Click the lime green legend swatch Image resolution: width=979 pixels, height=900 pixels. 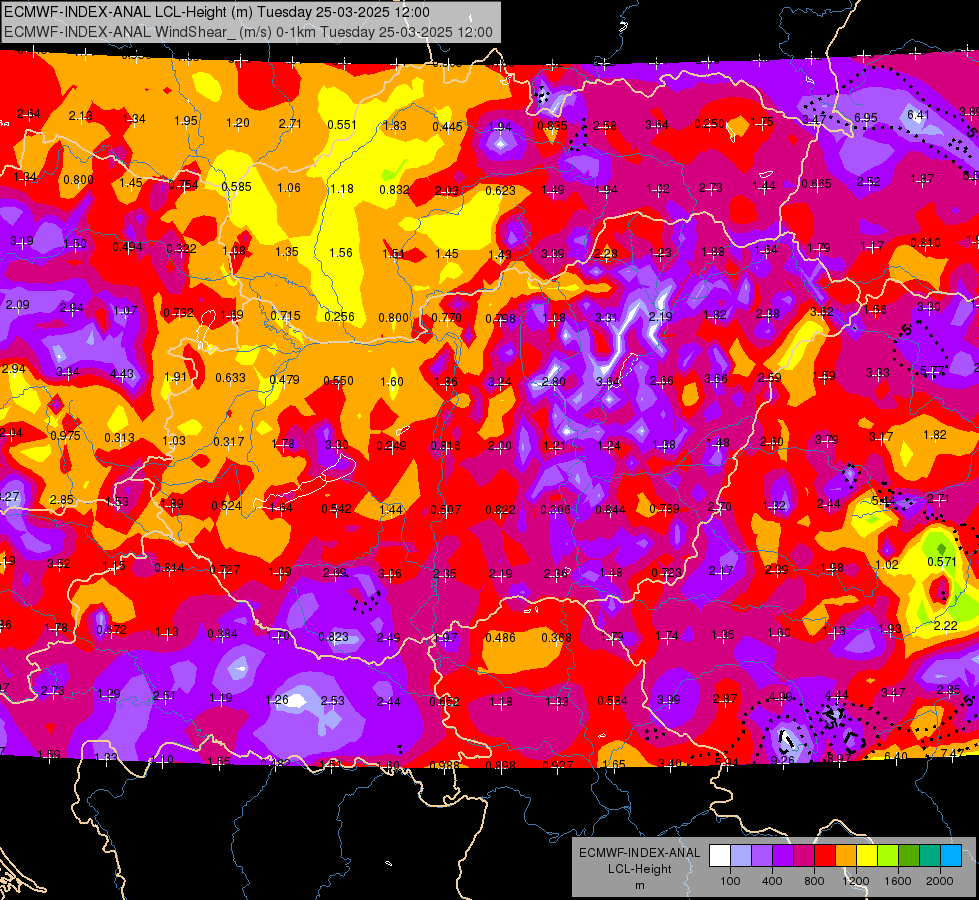point(888,855)
